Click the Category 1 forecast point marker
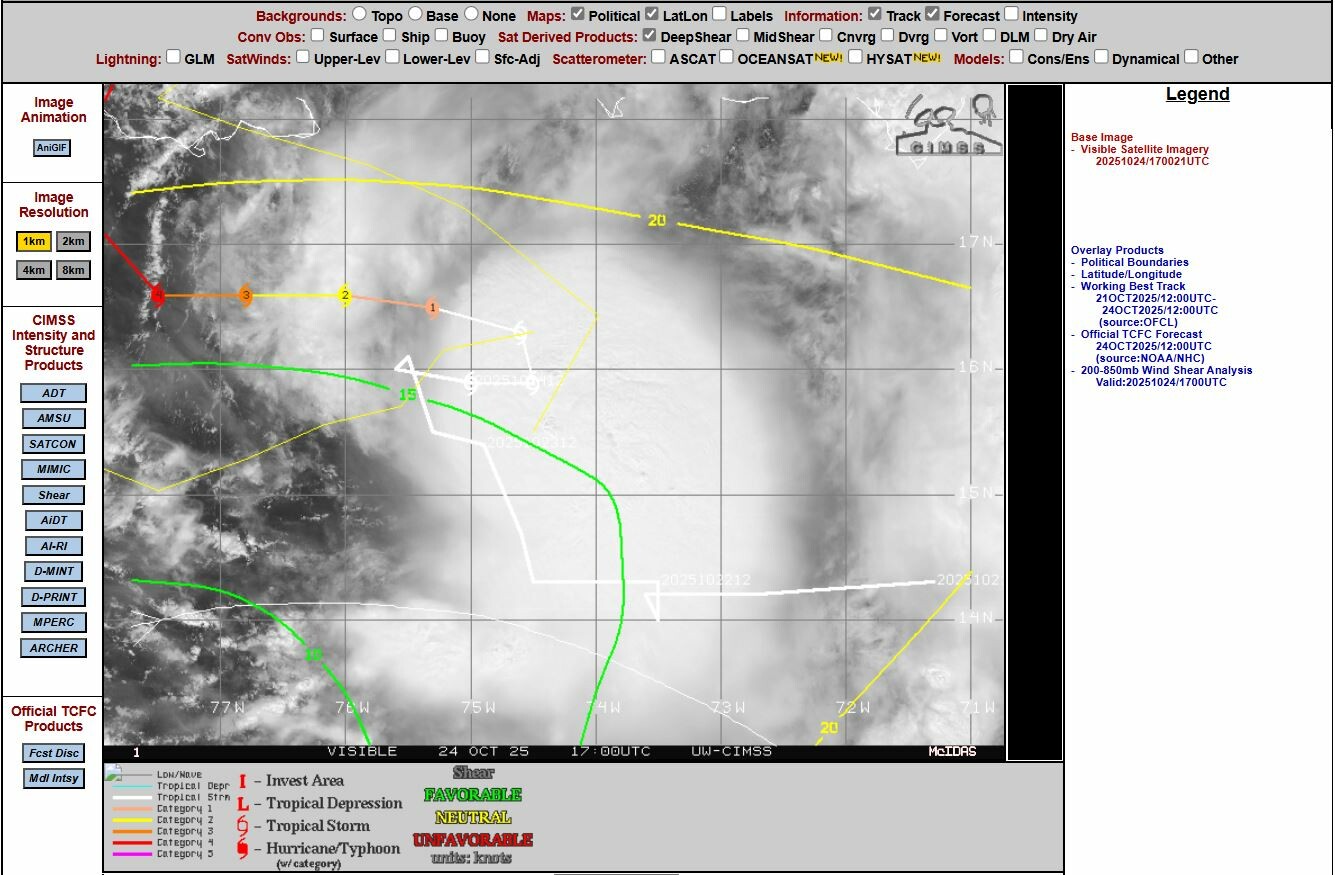Image resolution: width=1335 pixels, height=875 pixels. pyautogui.click(x=432, y=308)
